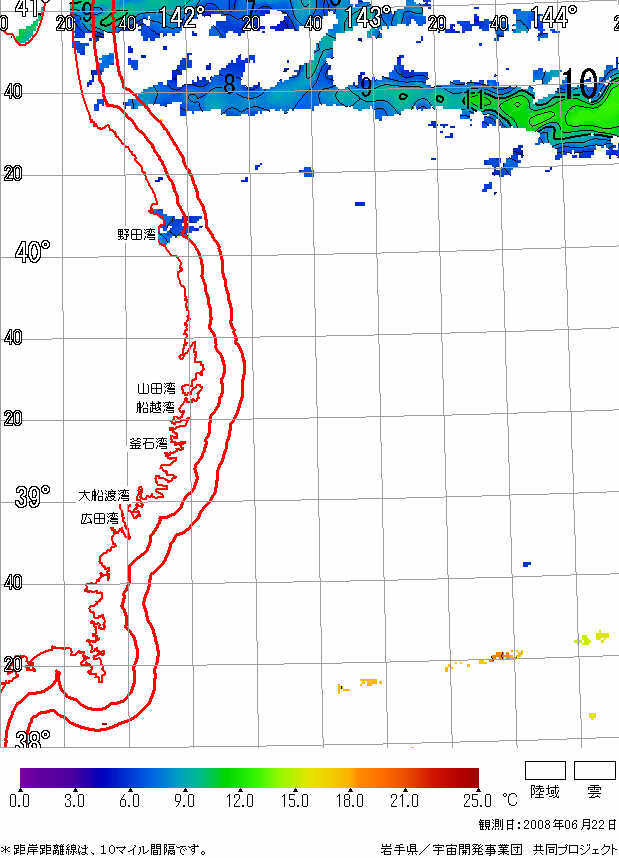Click the 12.0 mark on temperature scale
Image resolution: width=619 pixels, height=858 pixels.
point(240,800)
